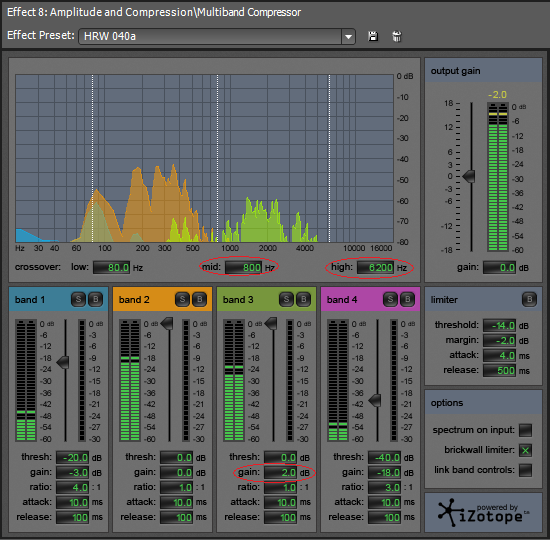Viewport: 550px width, 540px height.
Task: Click the band 4 header label
Action: (x=342, y=300)
